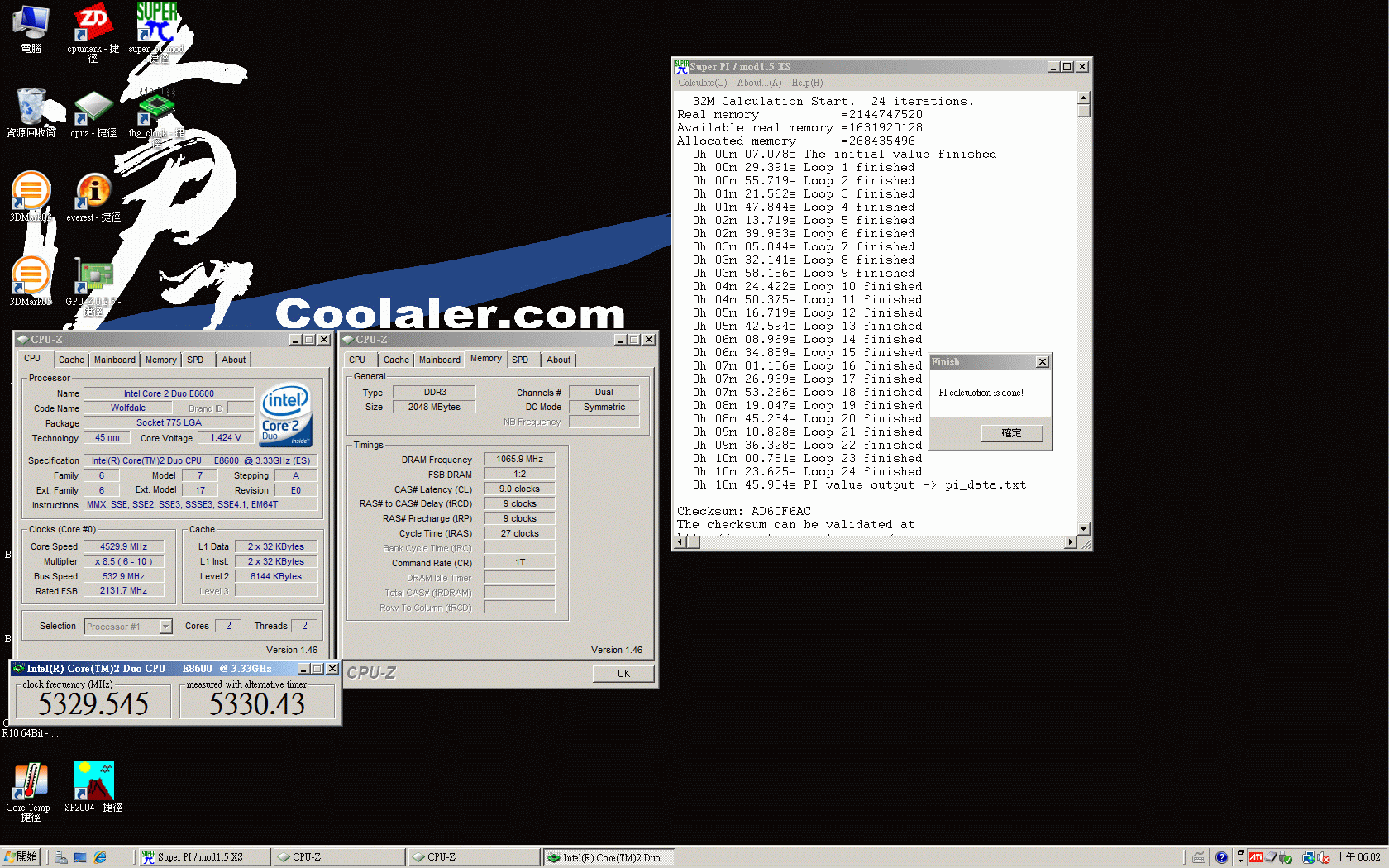Click the ATI icon in system tray
1389x868 pixels.
(x=1256, y=857)
